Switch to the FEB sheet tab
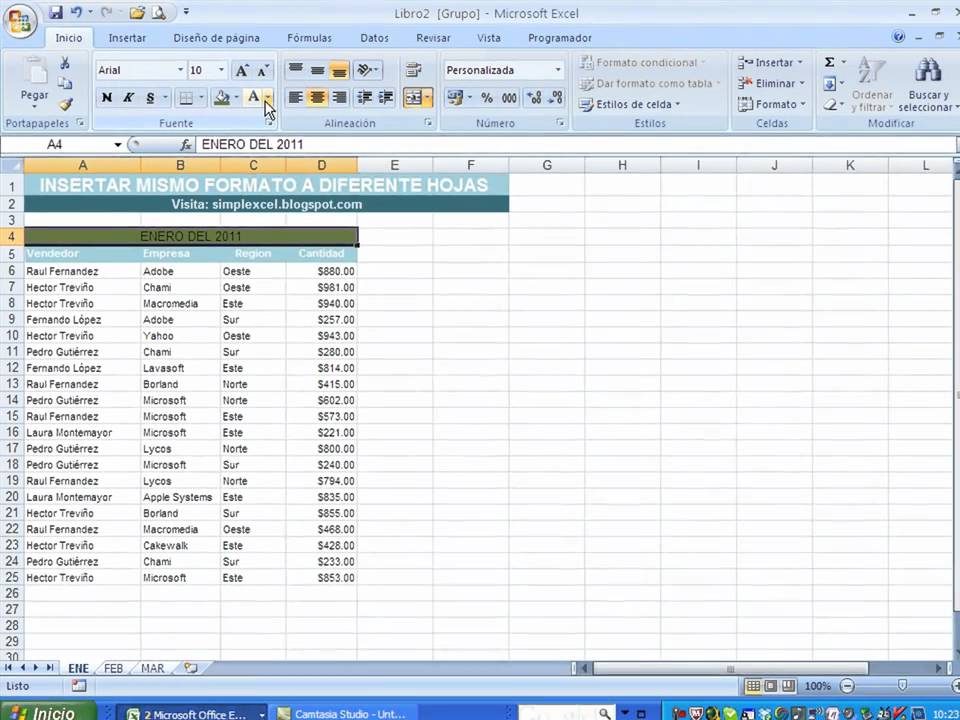The width and height of the screenshot is (960, 720). pos(113,668)
